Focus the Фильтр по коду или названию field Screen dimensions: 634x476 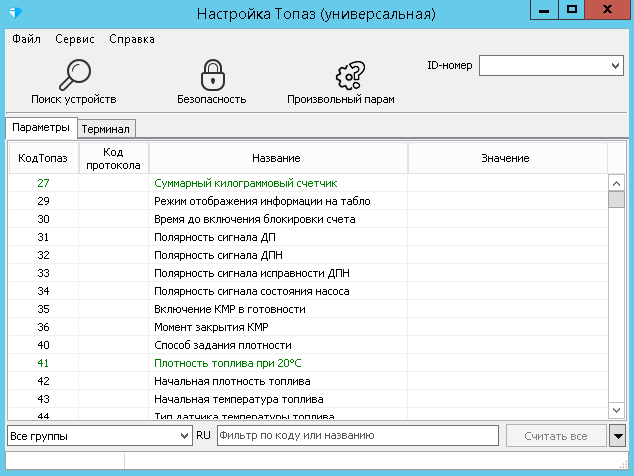(358, 436)
